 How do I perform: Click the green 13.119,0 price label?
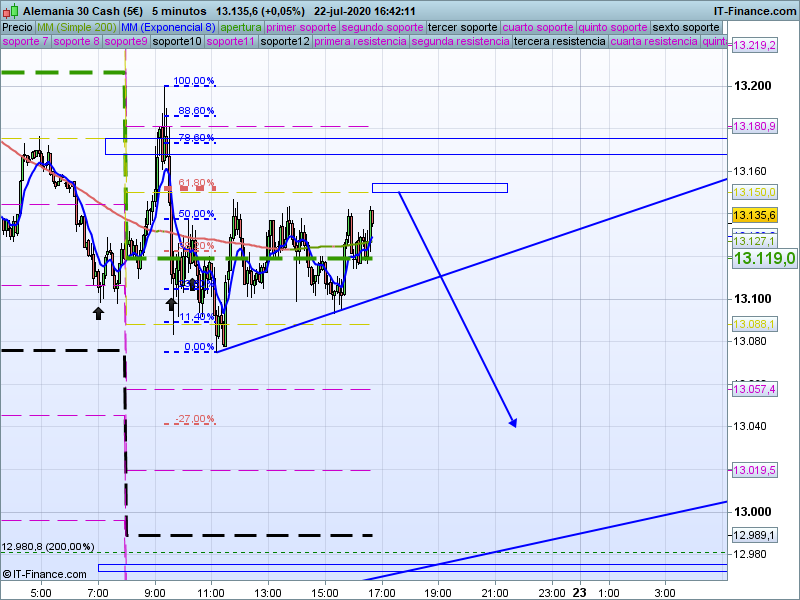tap(764, 258)
